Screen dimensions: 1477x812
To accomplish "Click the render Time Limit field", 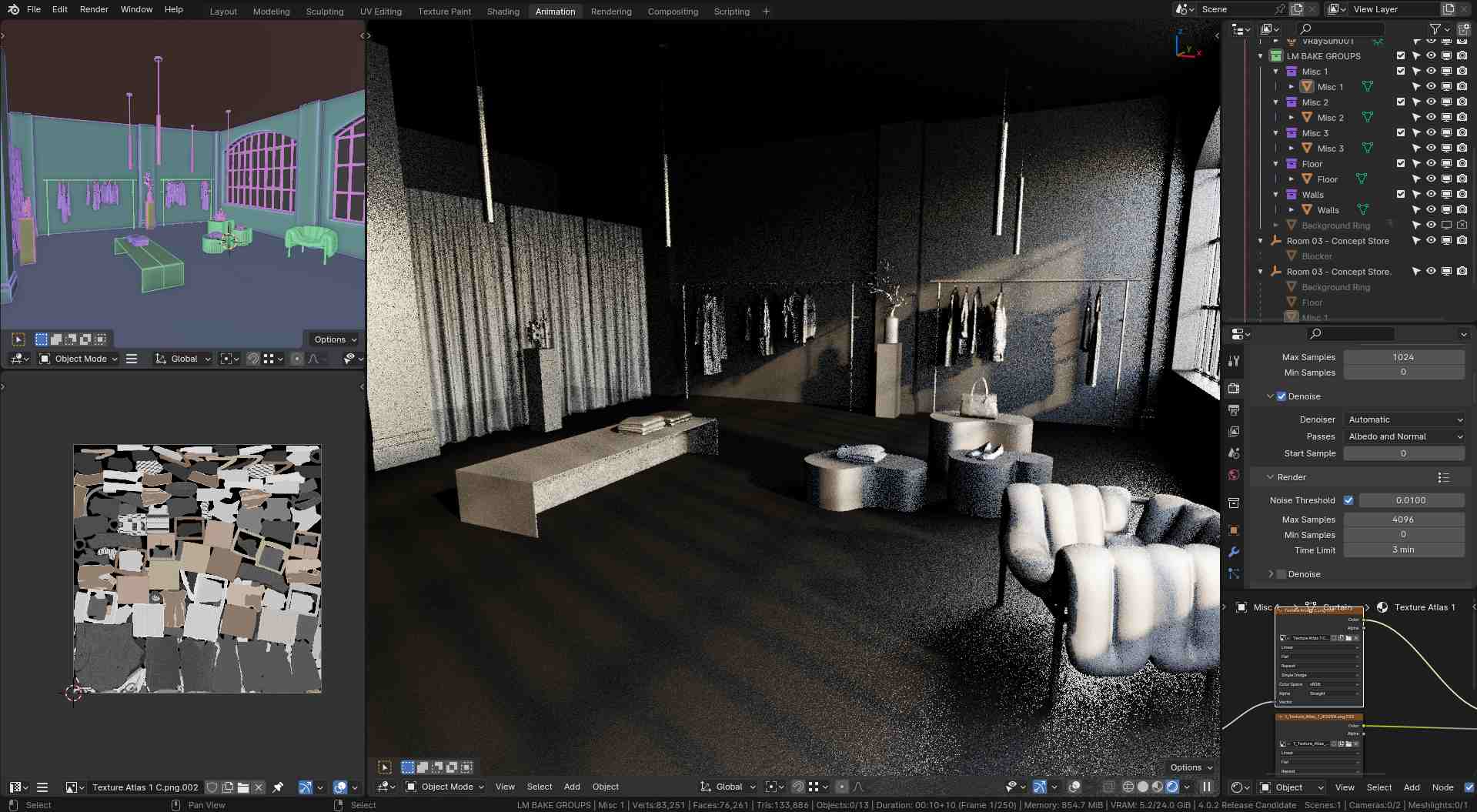I will pos(1403,550).
